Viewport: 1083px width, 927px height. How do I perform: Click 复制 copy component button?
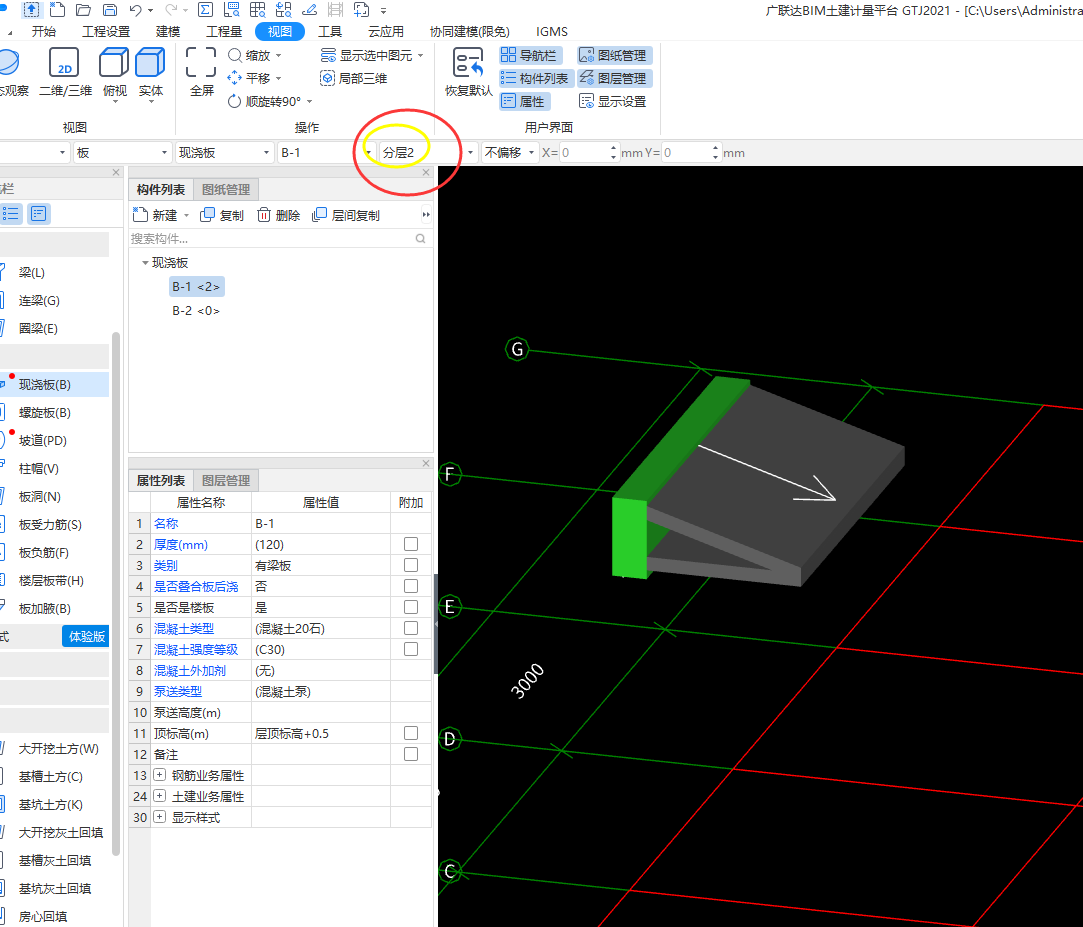pos(222,216)
